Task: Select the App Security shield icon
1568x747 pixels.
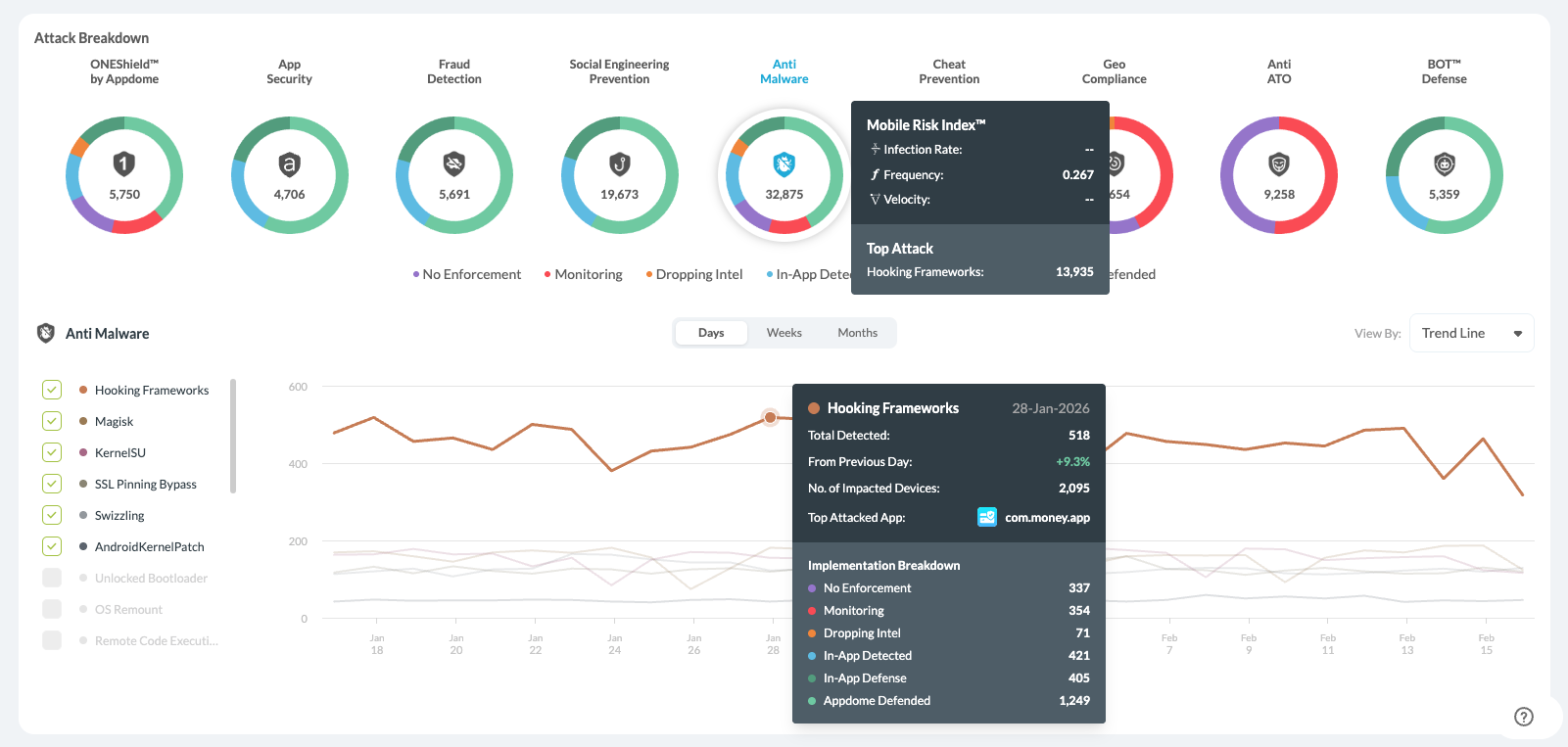Action: 289,163
